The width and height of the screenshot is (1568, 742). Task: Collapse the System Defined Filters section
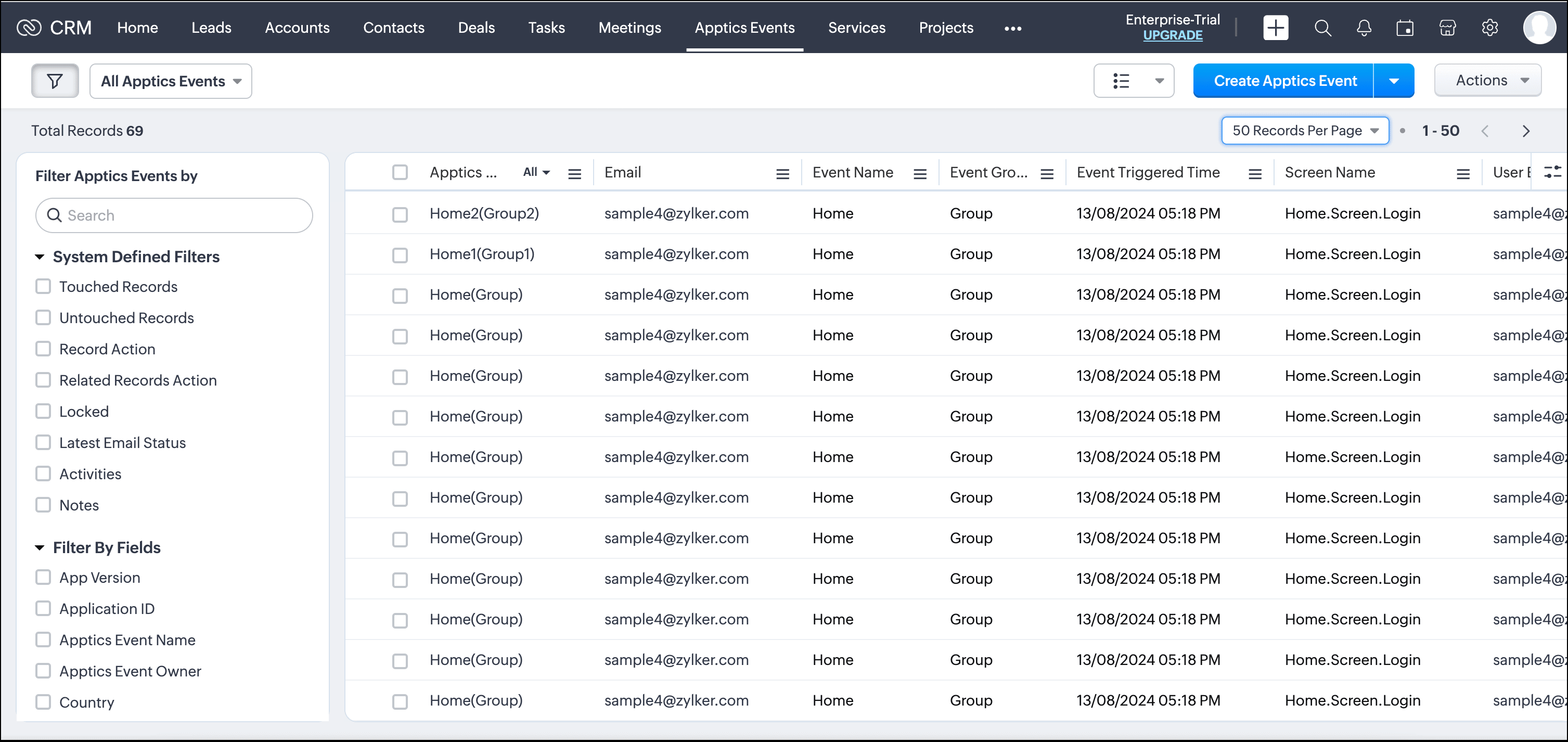pyautogui.click(x=40, y=257)
